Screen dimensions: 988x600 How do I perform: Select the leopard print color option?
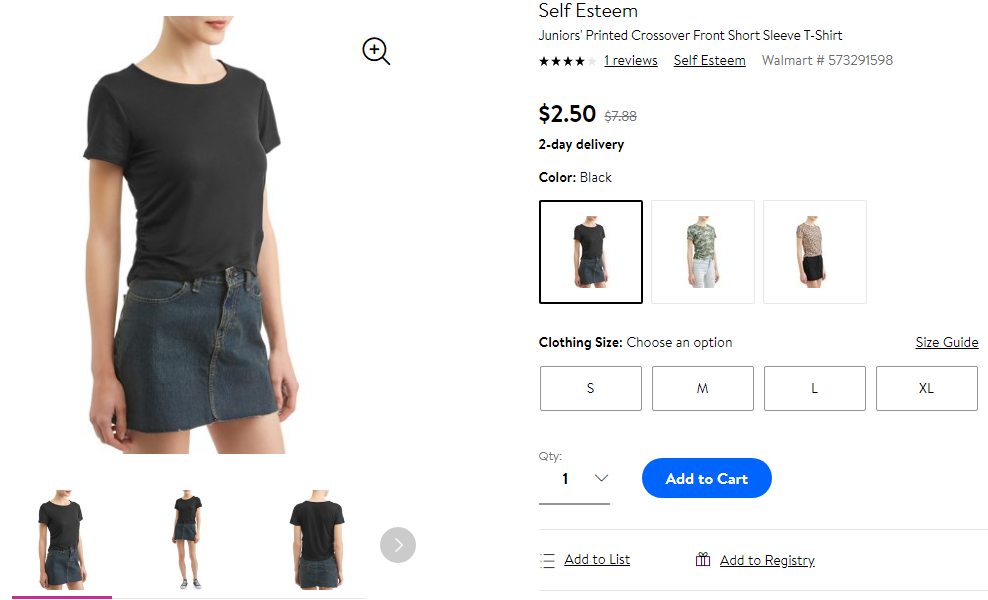coord(815,252)
